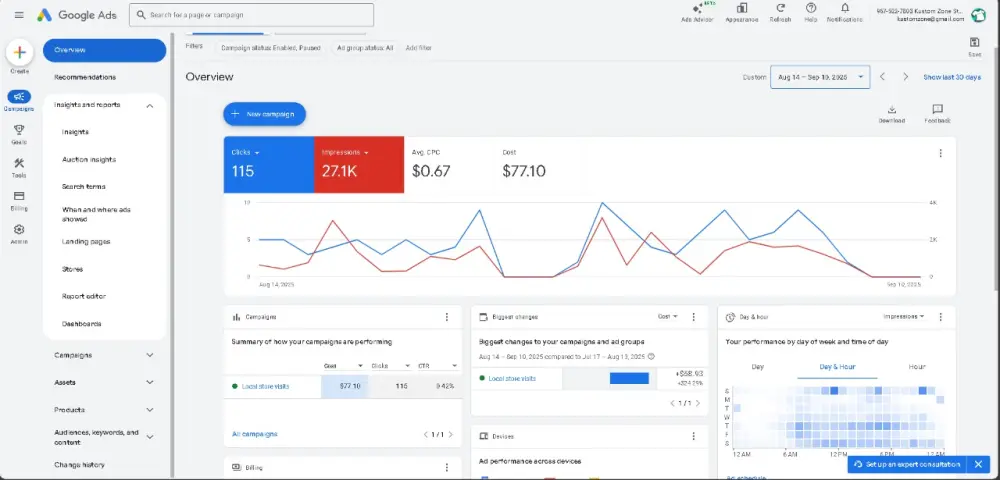Select the red Impressions metric tile

pyautogui.click(x=358, y=164)
